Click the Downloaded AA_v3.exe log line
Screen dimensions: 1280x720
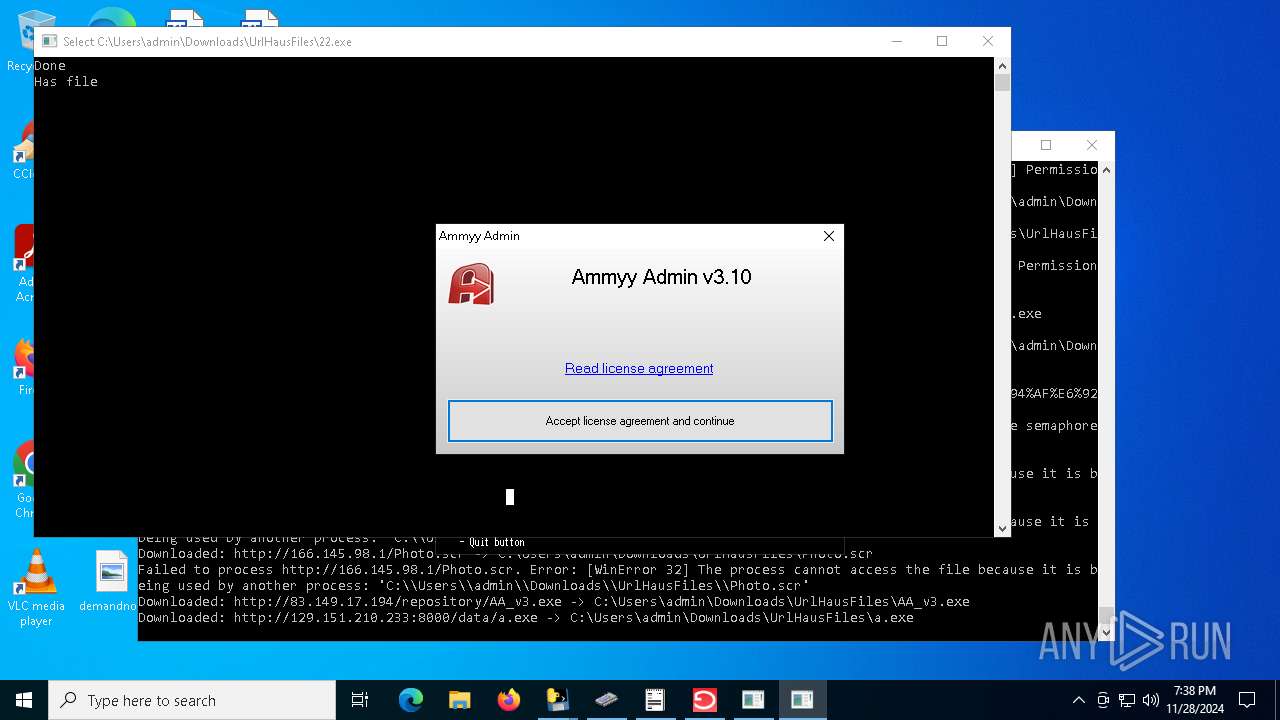pos(554,602)
